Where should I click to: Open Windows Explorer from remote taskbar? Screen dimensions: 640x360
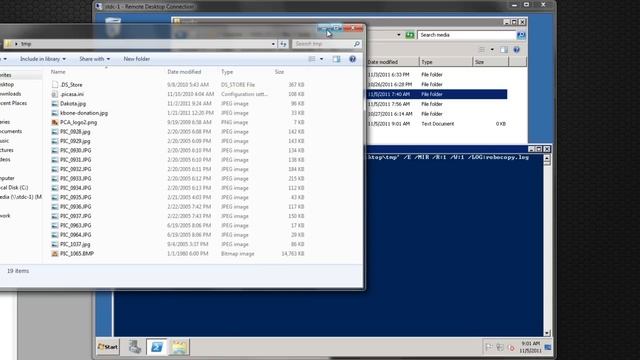click(x=179, y=347)
